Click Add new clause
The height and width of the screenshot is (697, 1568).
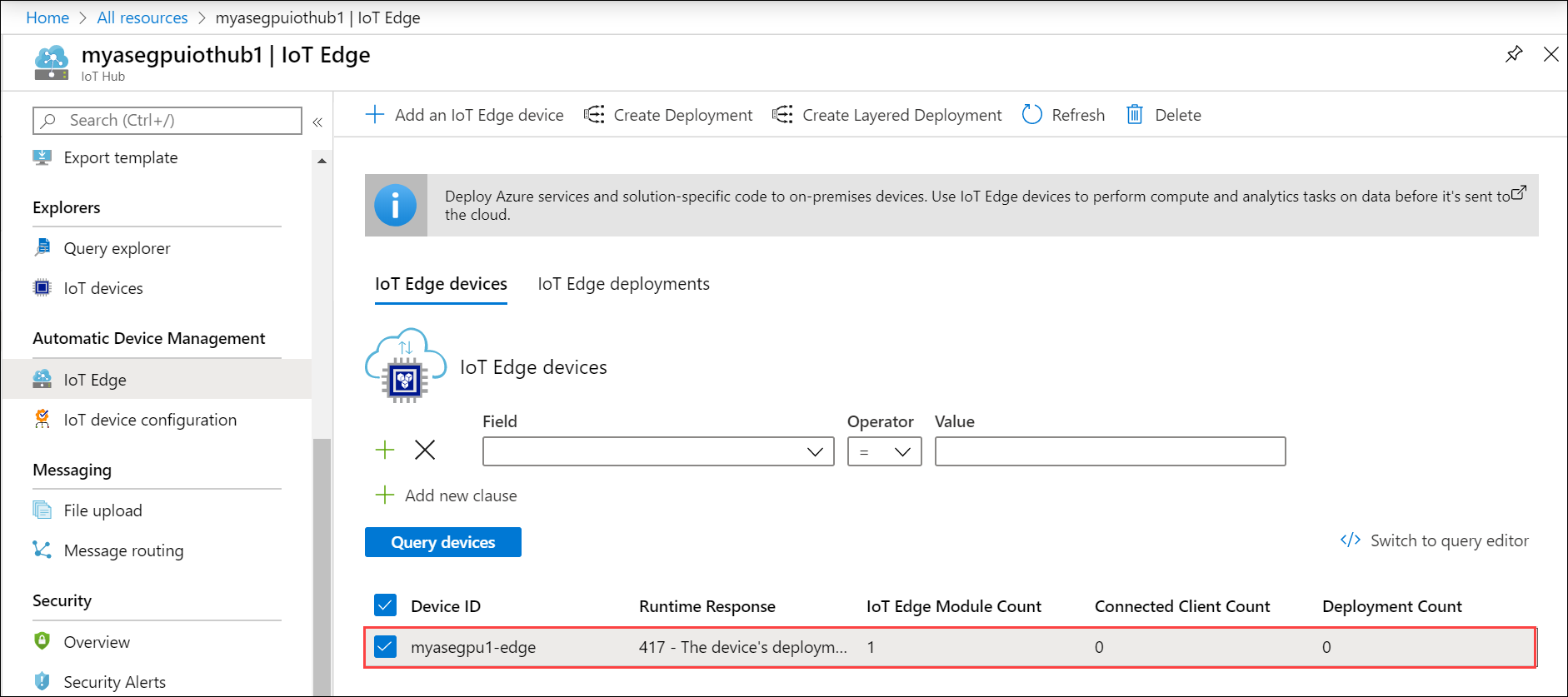(x=461, y=495)
